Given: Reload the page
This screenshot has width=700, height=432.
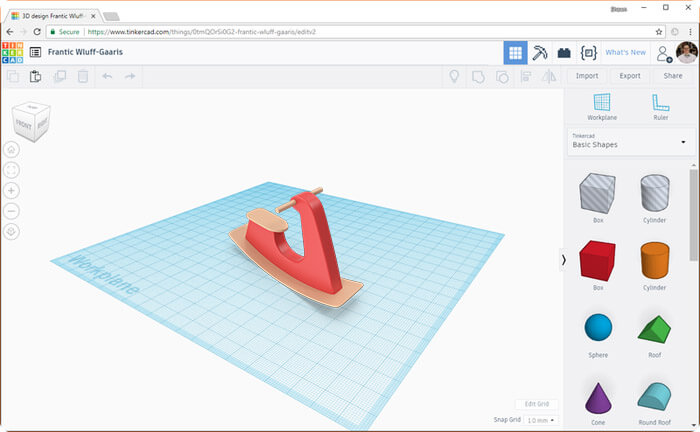Looking at the screenshot, I should [37, 32].
